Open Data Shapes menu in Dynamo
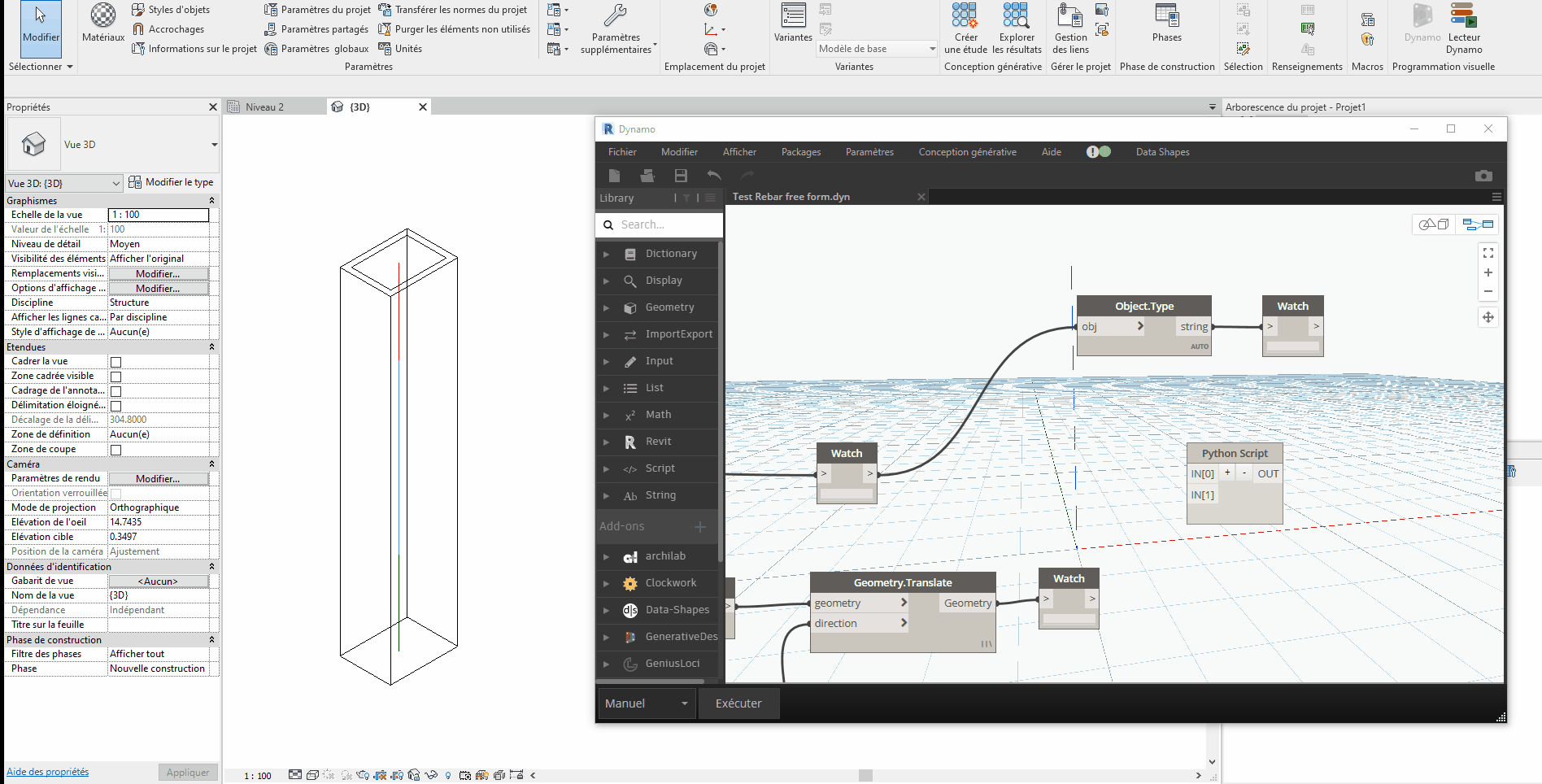Image resolution: width=1542 pixels, height=784 pixels. [1162, 152]
